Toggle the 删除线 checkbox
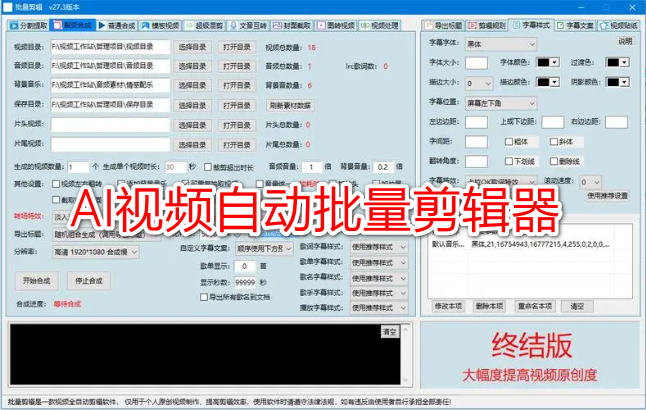This screenshot has height=410, width=646. [x=554, y=161]
